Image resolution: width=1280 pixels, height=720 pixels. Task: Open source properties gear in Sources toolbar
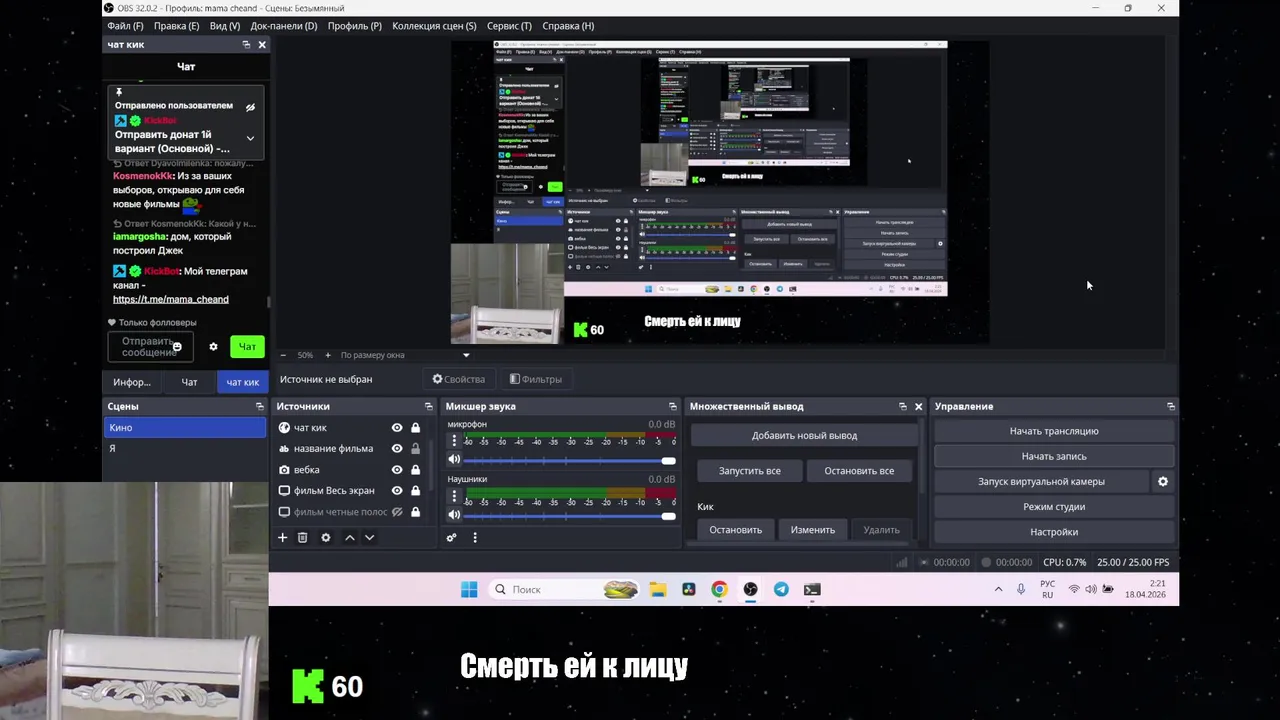[325, 538]
